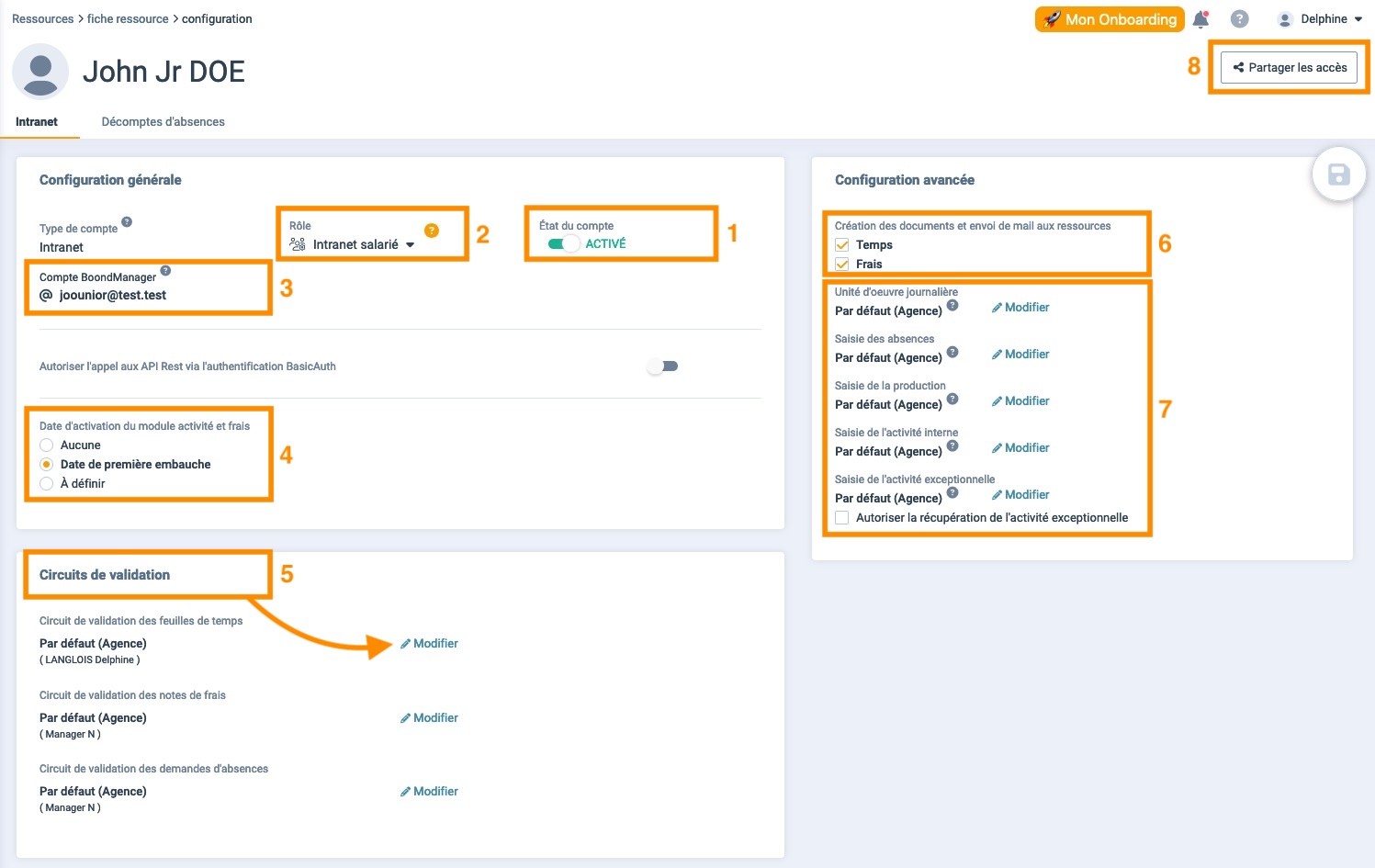Uncheck the Temps checkbox
Viewport: 1375px width, 868px height.
click(x=841, y=245)
